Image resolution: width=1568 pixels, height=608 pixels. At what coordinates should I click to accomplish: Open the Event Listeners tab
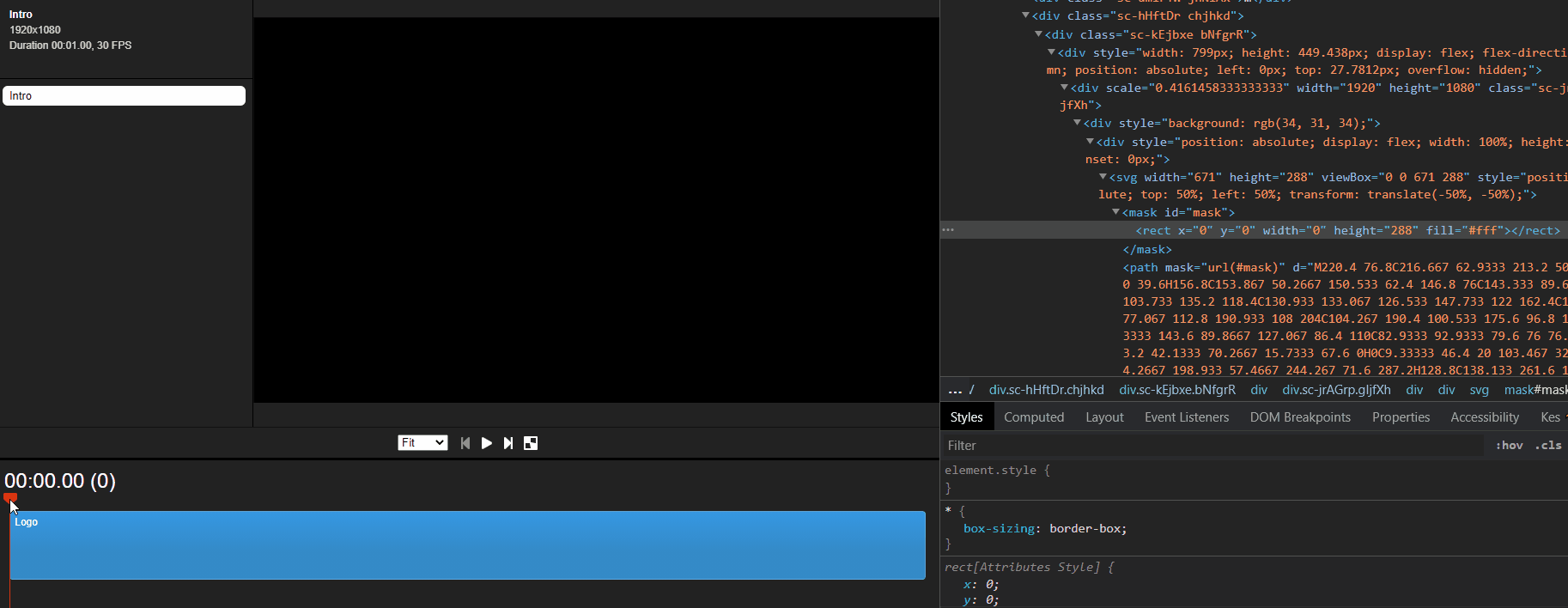coord(1187,417)
